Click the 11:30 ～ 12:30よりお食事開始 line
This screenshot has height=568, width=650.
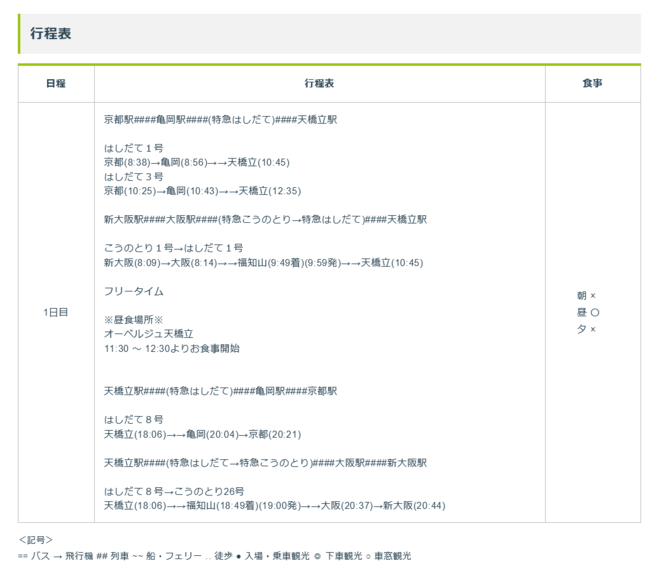(x=172, y=349)
